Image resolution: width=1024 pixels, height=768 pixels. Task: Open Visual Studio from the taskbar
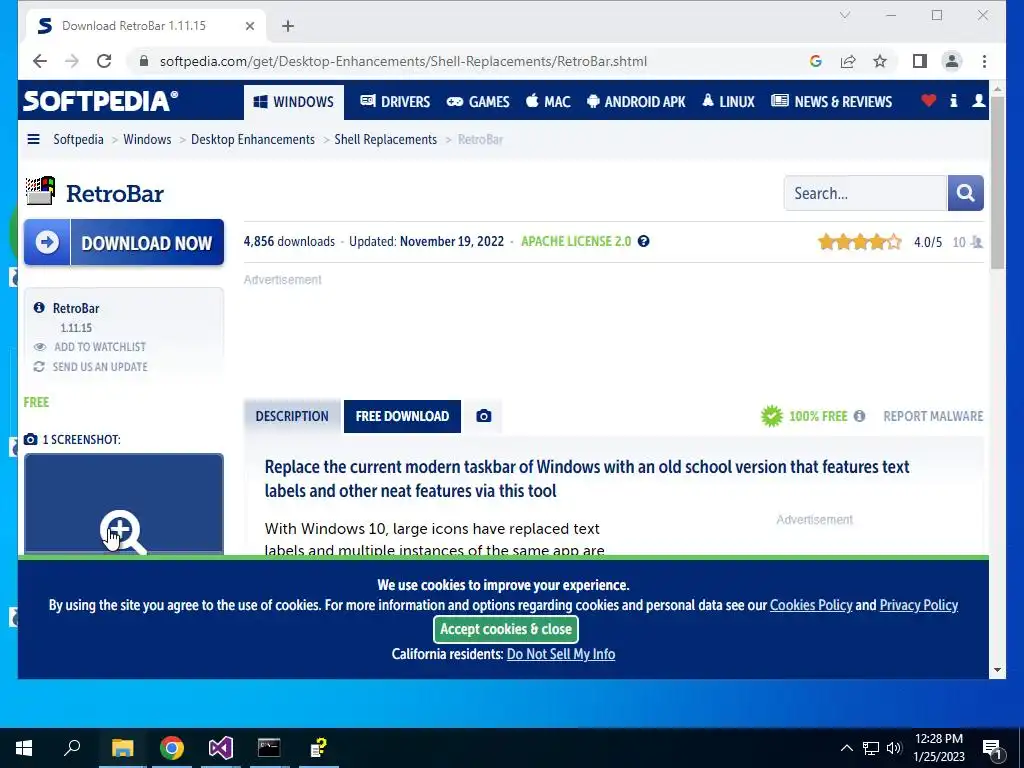tap(221, 748)
